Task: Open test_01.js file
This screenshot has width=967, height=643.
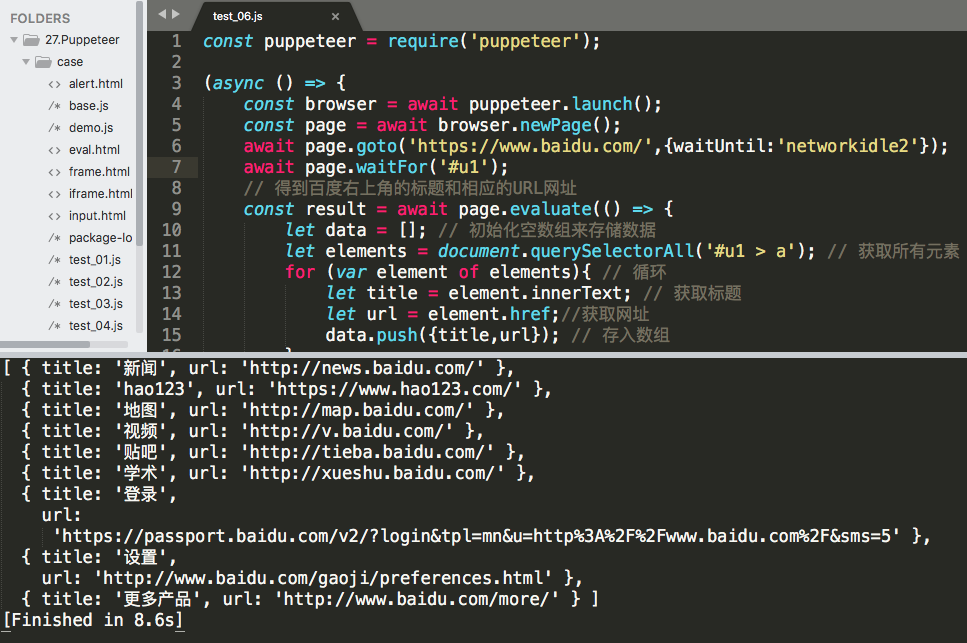Action: pyautogui.click(x=94, y=260)
